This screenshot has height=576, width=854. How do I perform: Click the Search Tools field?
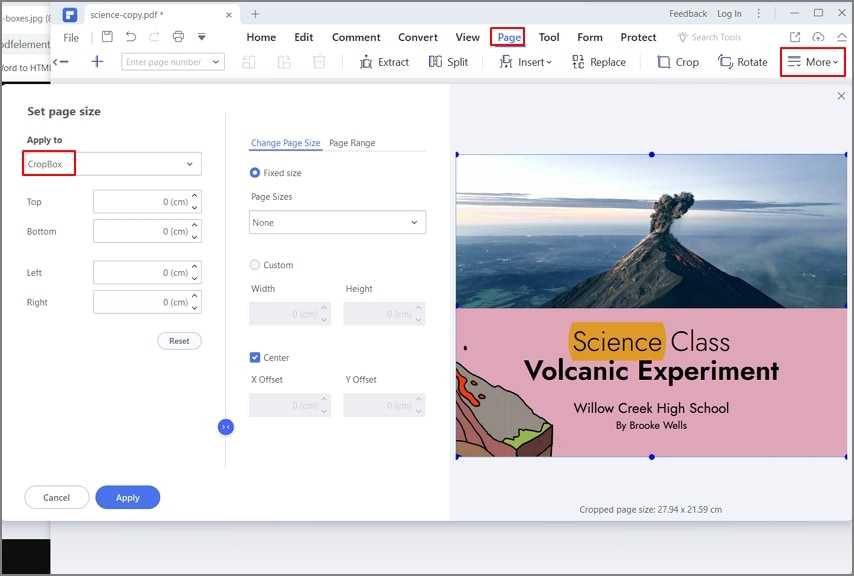click(710, 37)
